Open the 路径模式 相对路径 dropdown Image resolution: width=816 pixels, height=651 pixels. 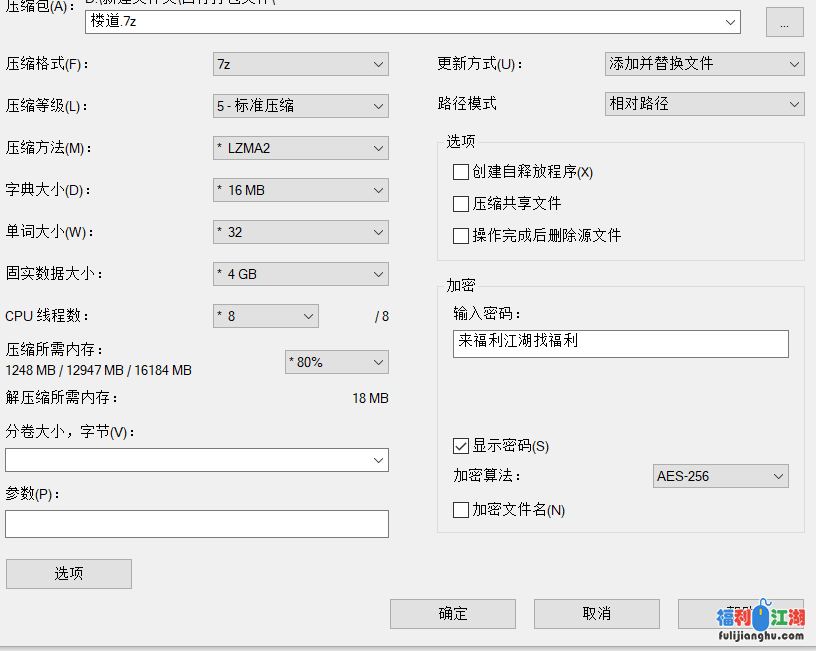(x=704, y=104)
